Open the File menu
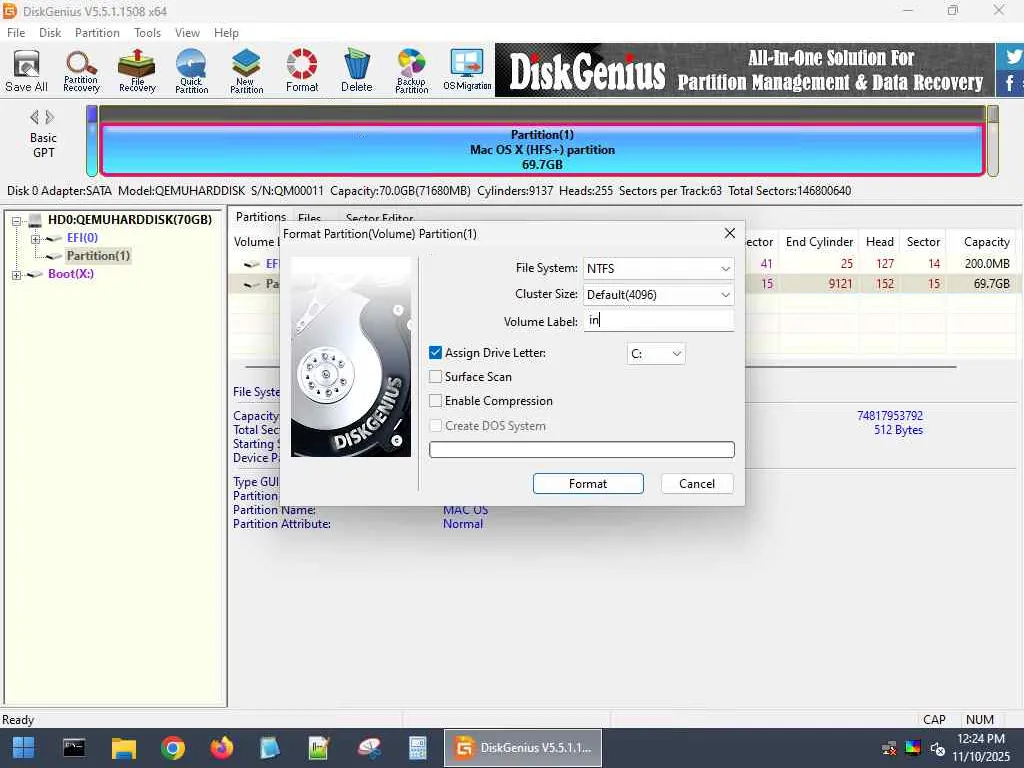1024x768 pixels. click(x=16, y=33)
